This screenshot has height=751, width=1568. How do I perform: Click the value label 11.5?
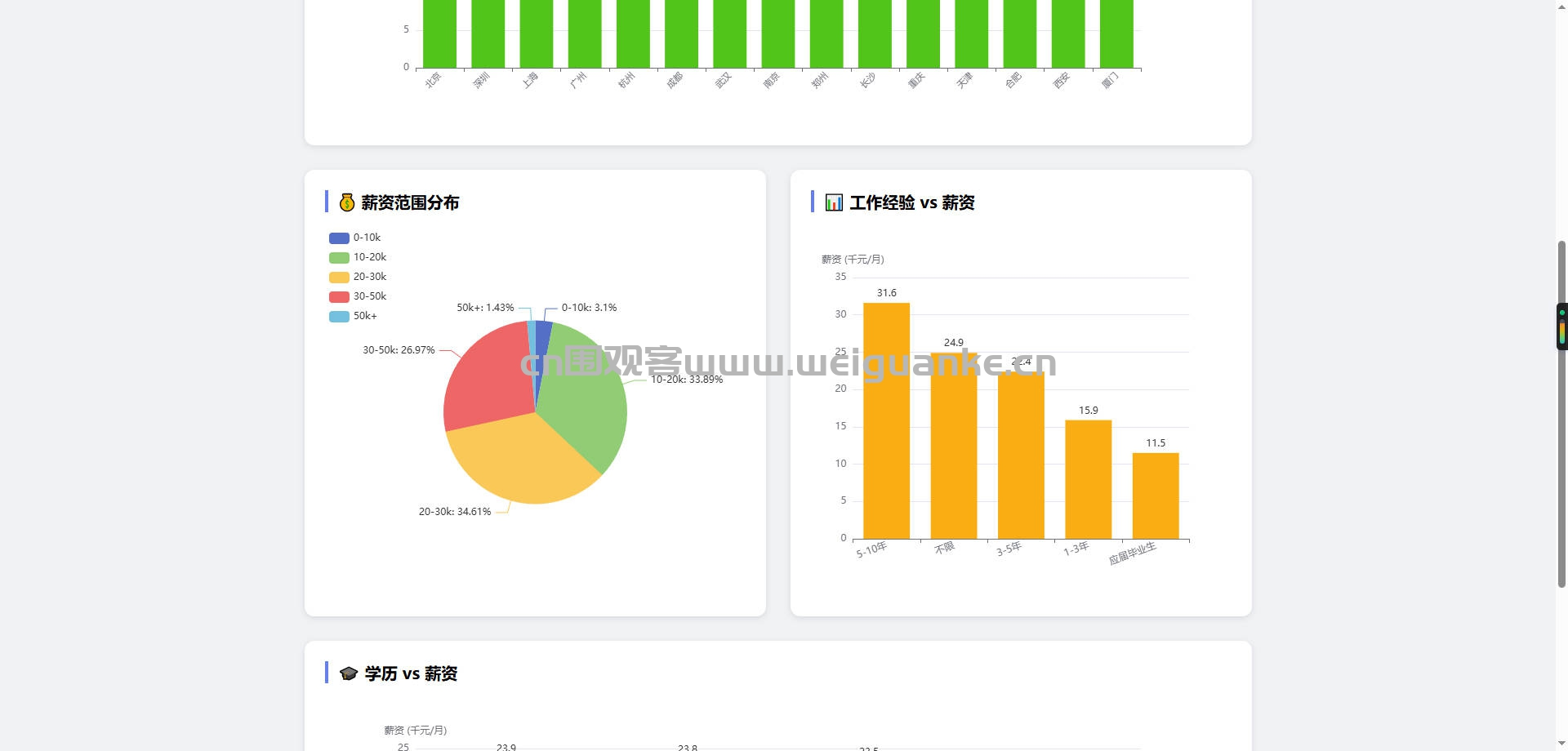1156,443
